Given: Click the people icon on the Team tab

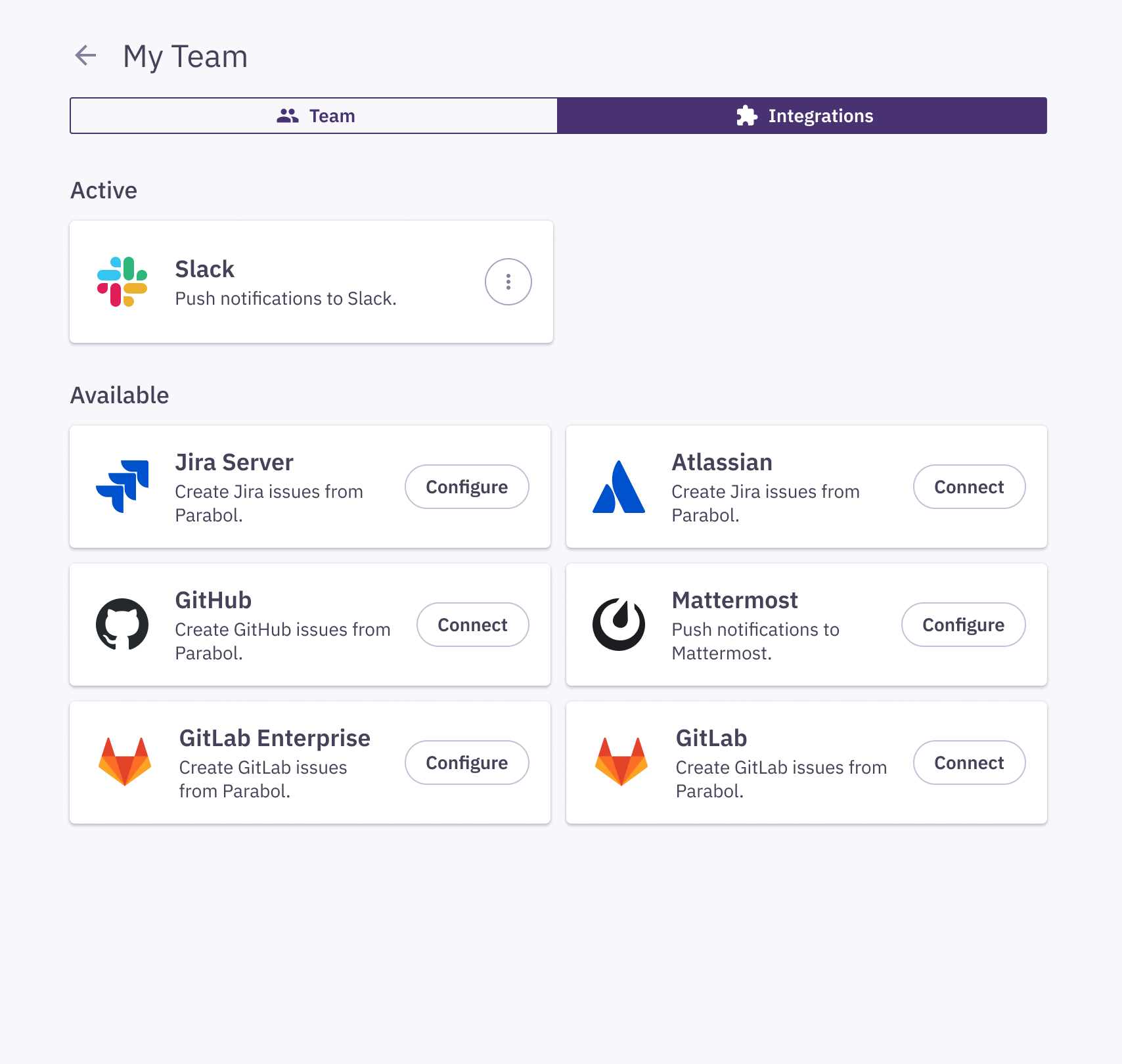Looking at the screenshot, I should pyautogui.click(x=287, y=115).
